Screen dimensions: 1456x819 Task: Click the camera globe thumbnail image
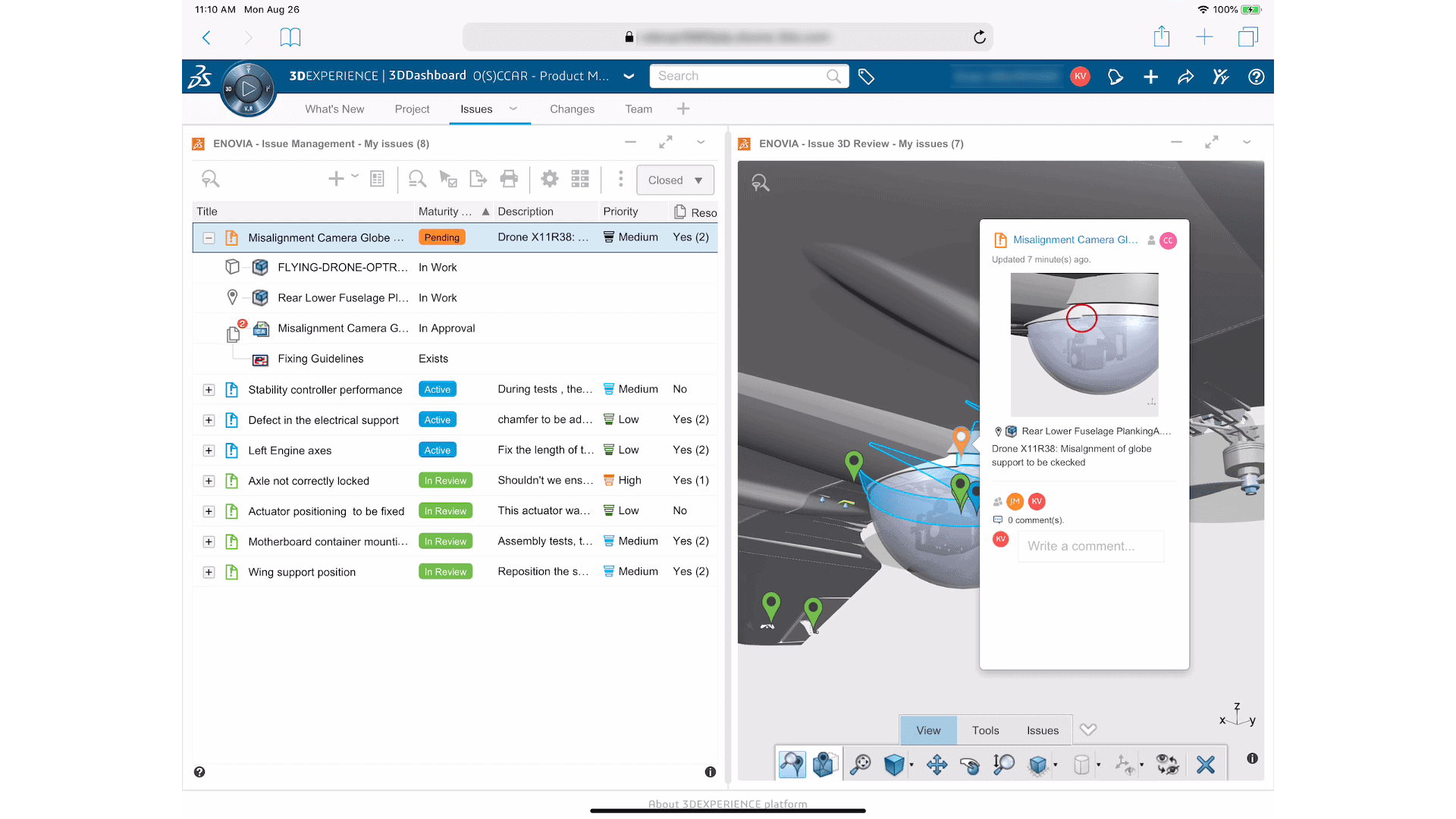click(1084, 344)
